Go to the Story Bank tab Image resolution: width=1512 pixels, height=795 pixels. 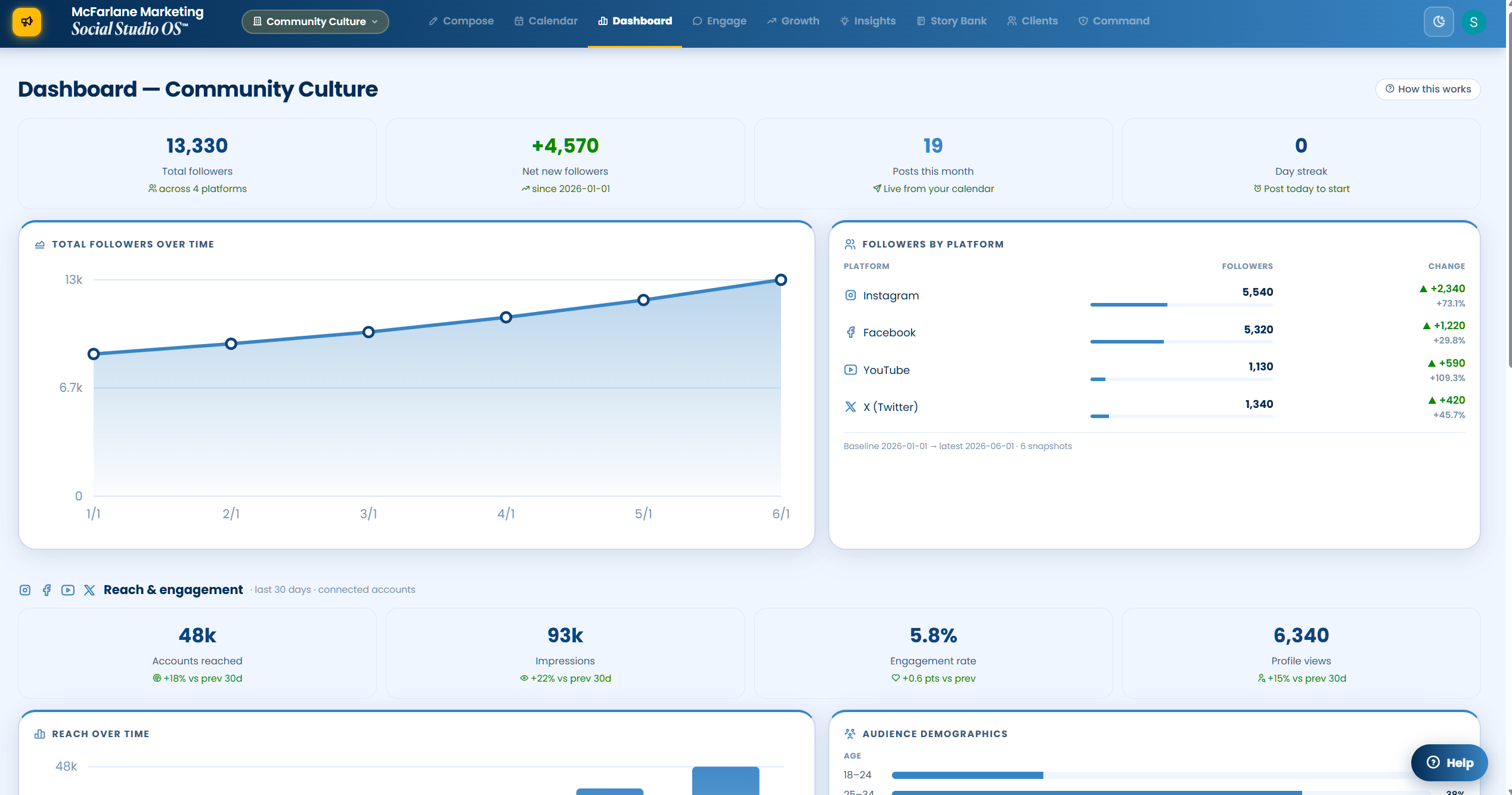(x=952, y=21)
